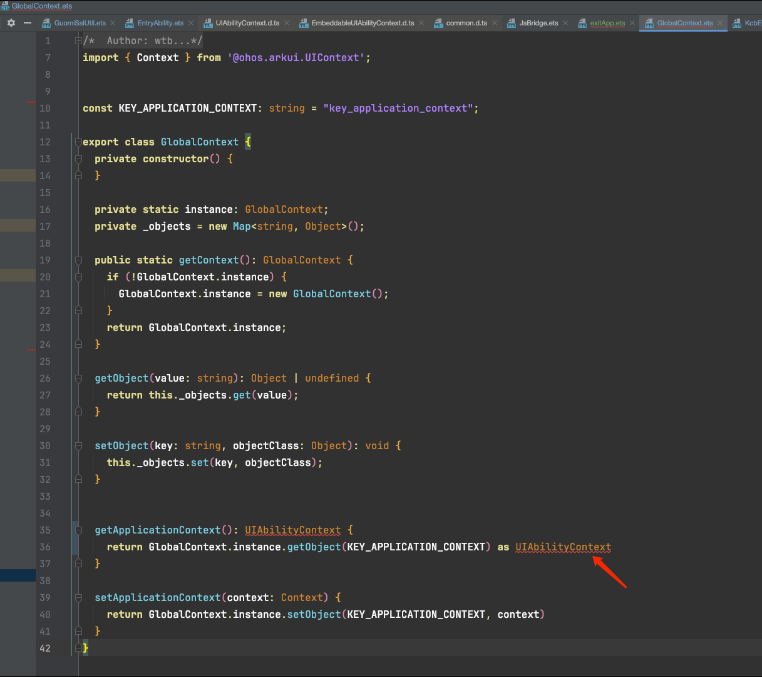The height and width of the screenshot is (677, 762).
Task: Click the GlobalContext.ets file icon in tab
Action: pyautogui.click(x=648, y=22)
